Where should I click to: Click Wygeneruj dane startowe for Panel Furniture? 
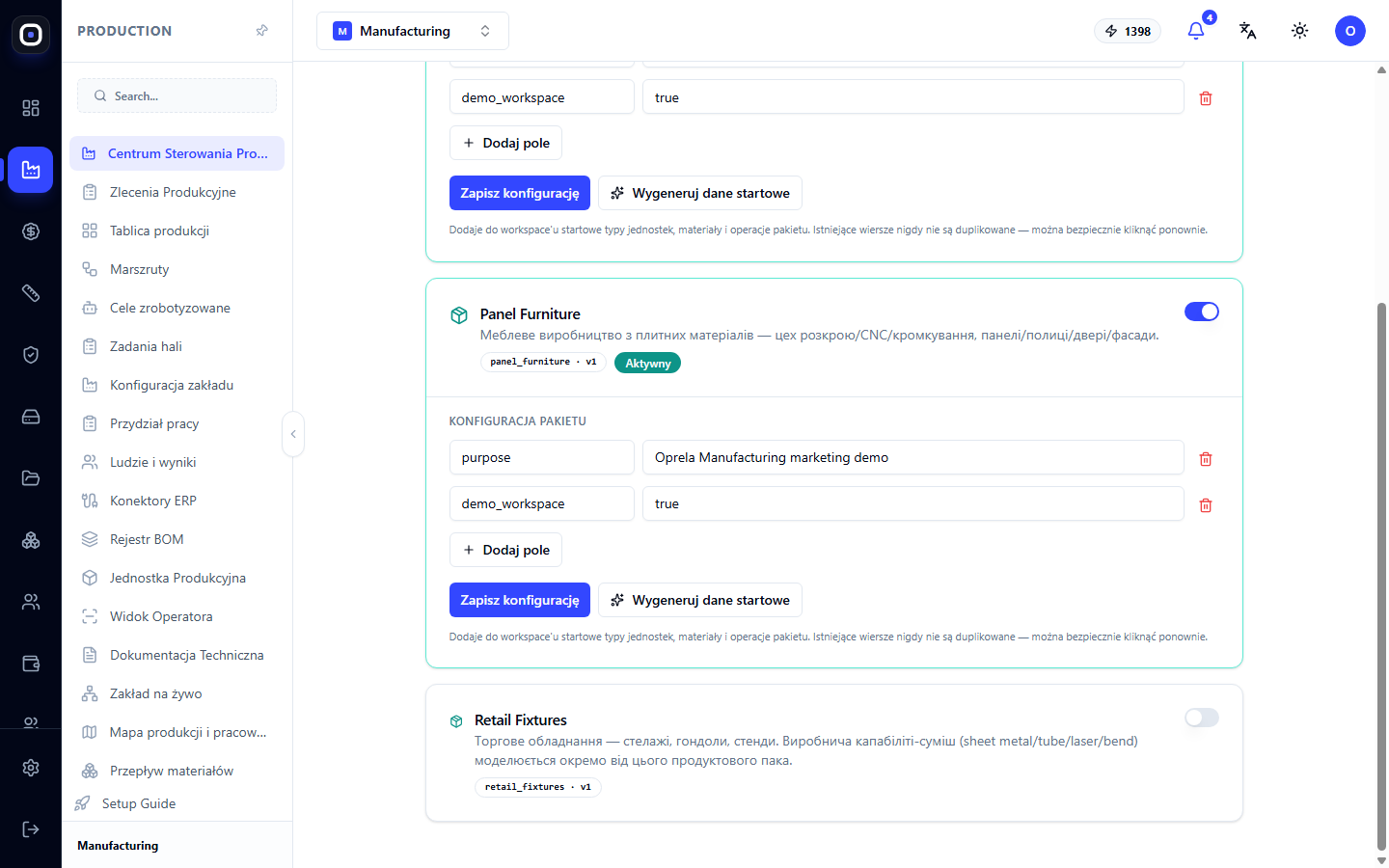(700, 600)
